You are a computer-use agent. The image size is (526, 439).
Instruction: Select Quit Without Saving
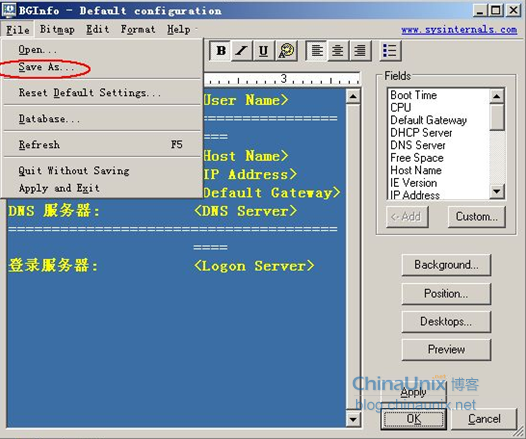(102, 170)
